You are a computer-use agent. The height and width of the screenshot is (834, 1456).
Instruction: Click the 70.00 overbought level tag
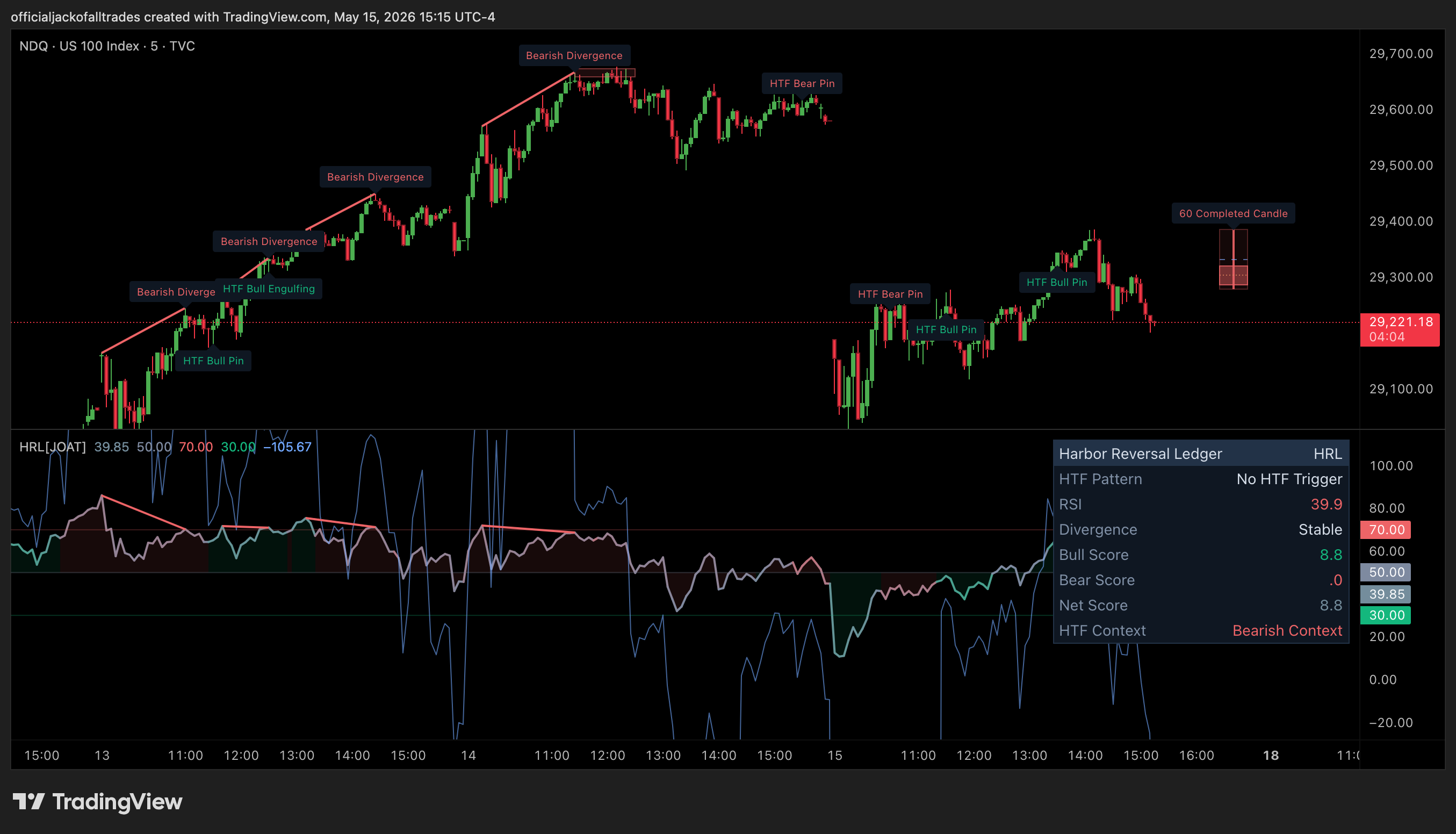pyautogui.click(x=1386, y=529)
